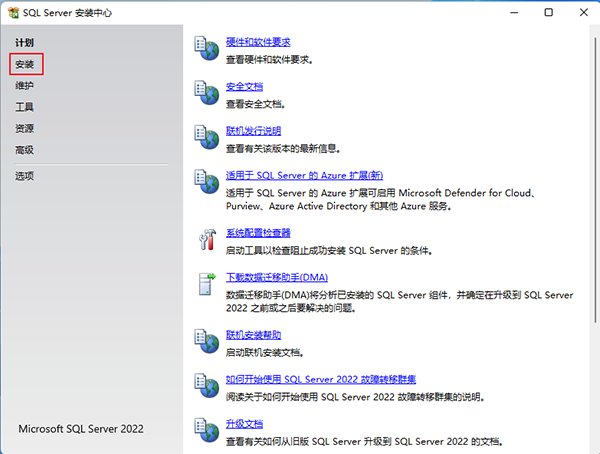Switch to the 资源 page
The image size is (600, 454).
[x=24, y=128]
